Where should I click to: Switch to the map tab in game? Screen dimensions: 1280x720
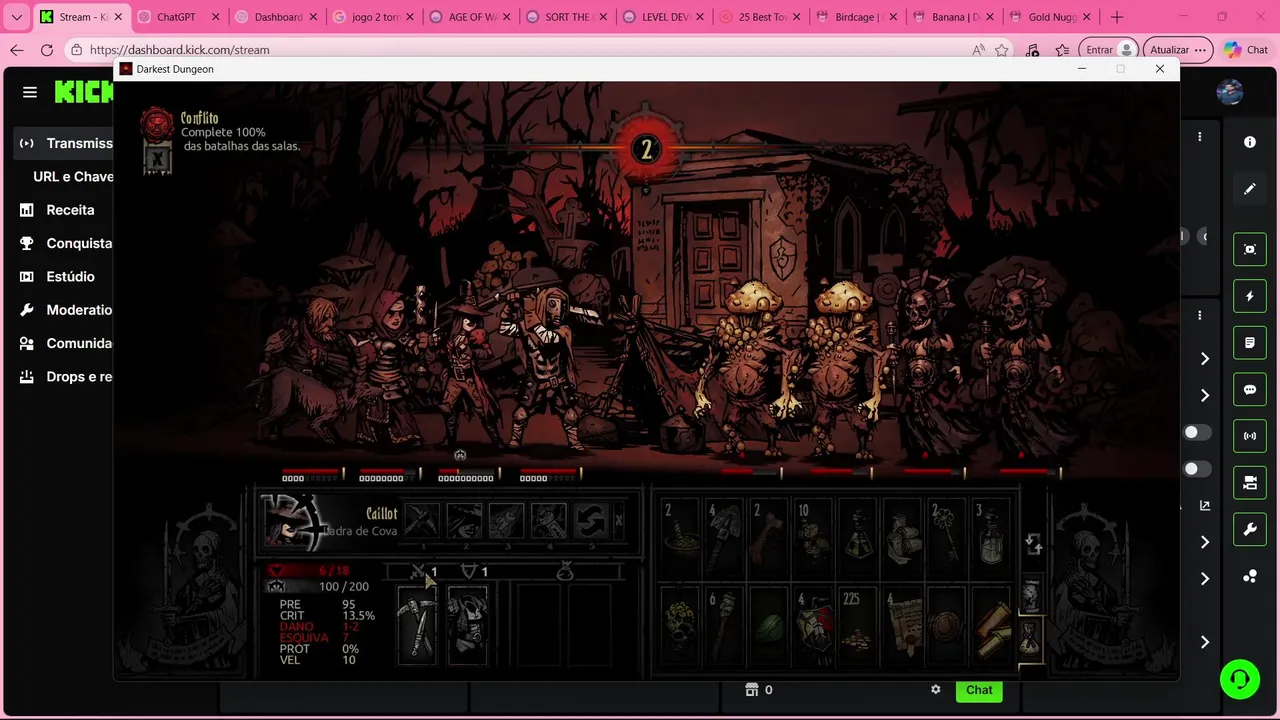1030,595
